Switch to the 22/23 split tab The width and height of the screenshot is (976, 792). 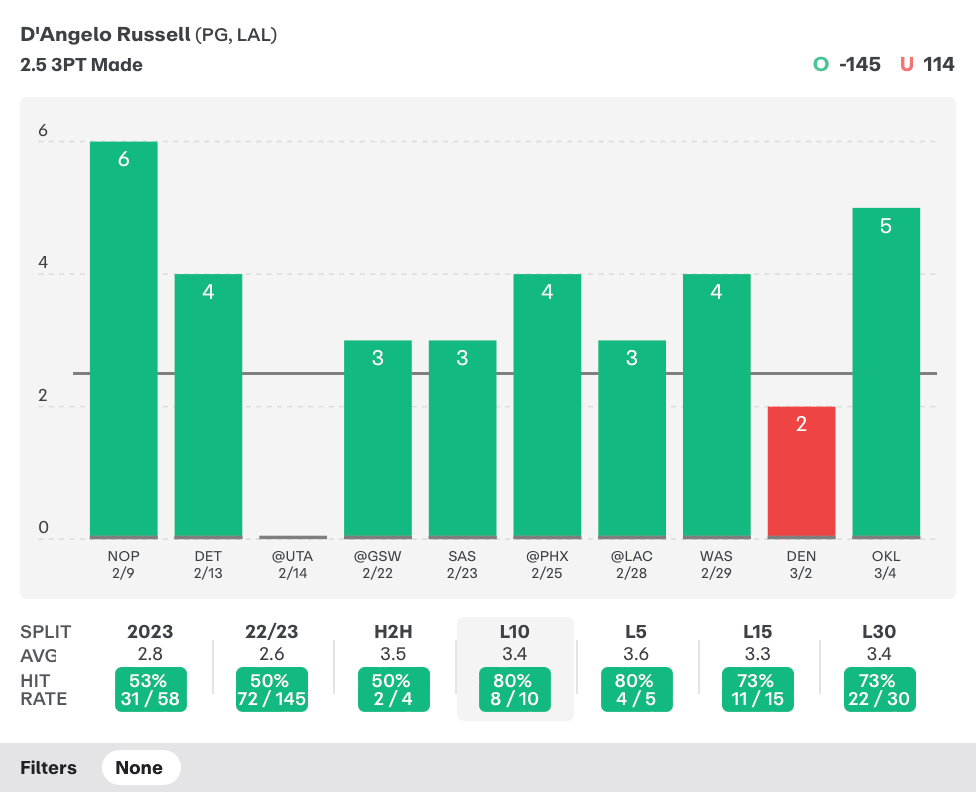tap(271, 631)
